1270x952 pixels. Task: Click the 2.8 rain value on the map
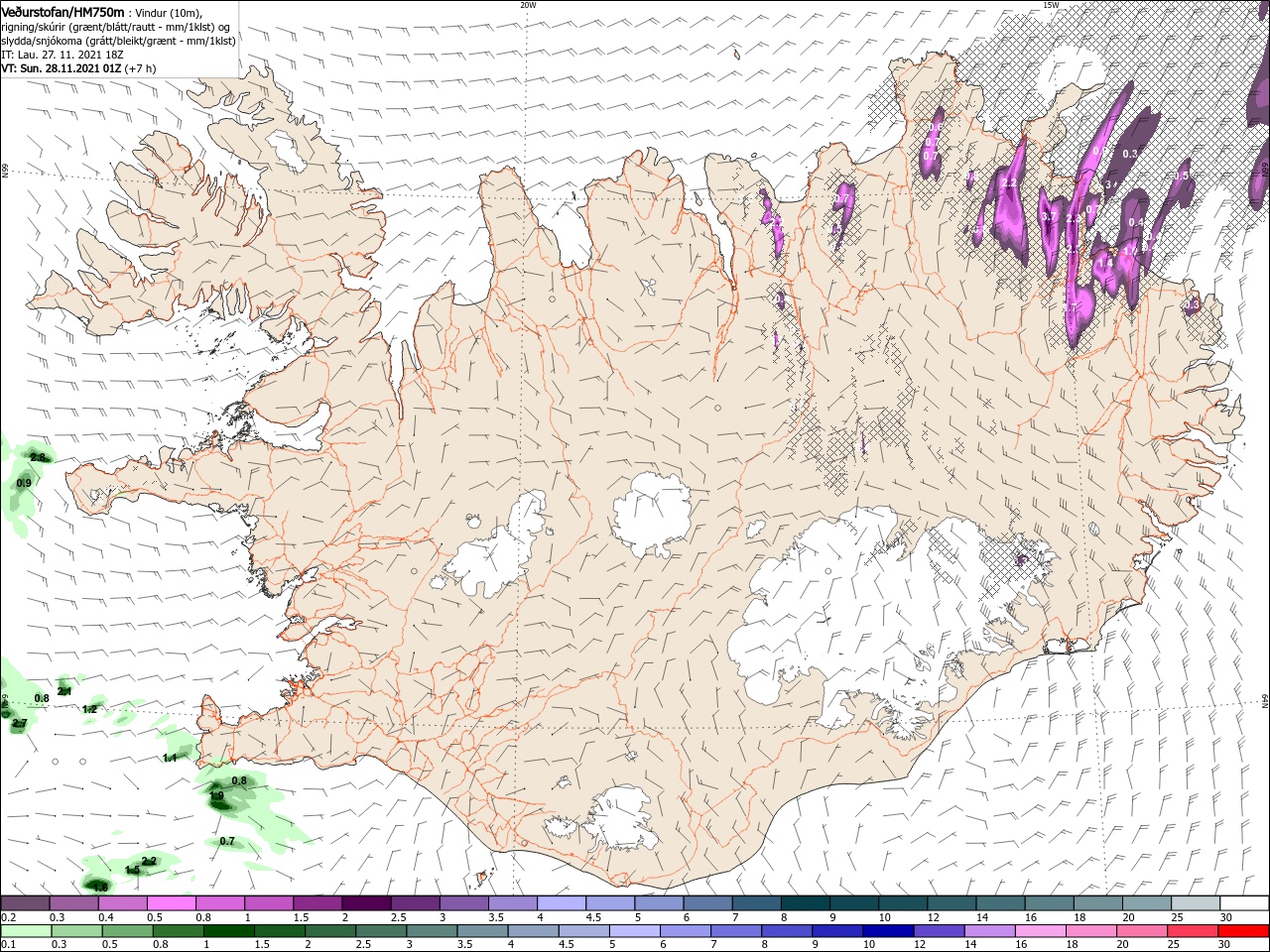pos(39,457)
